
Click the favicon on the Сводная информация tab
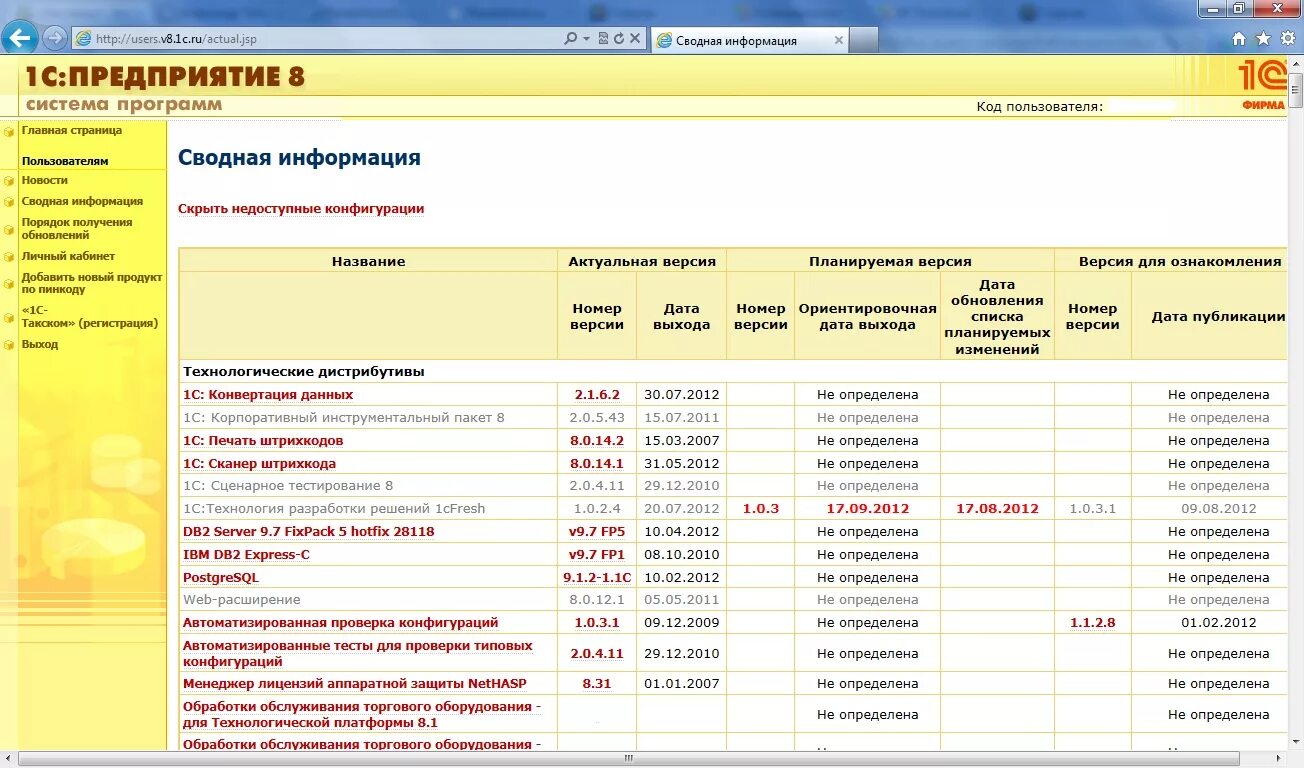coord(664,41)
